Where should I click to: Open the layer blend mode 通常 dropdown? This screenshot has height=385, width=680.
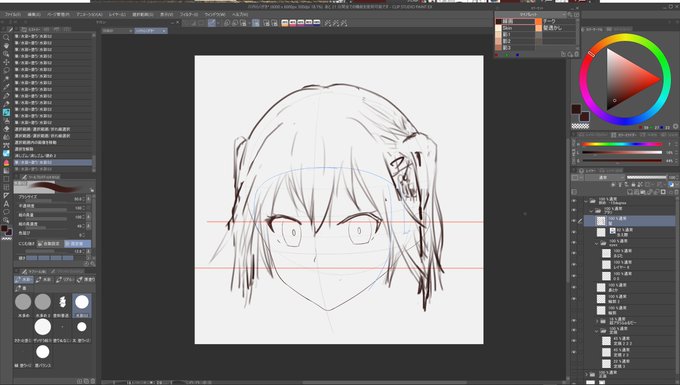(604, 177)
